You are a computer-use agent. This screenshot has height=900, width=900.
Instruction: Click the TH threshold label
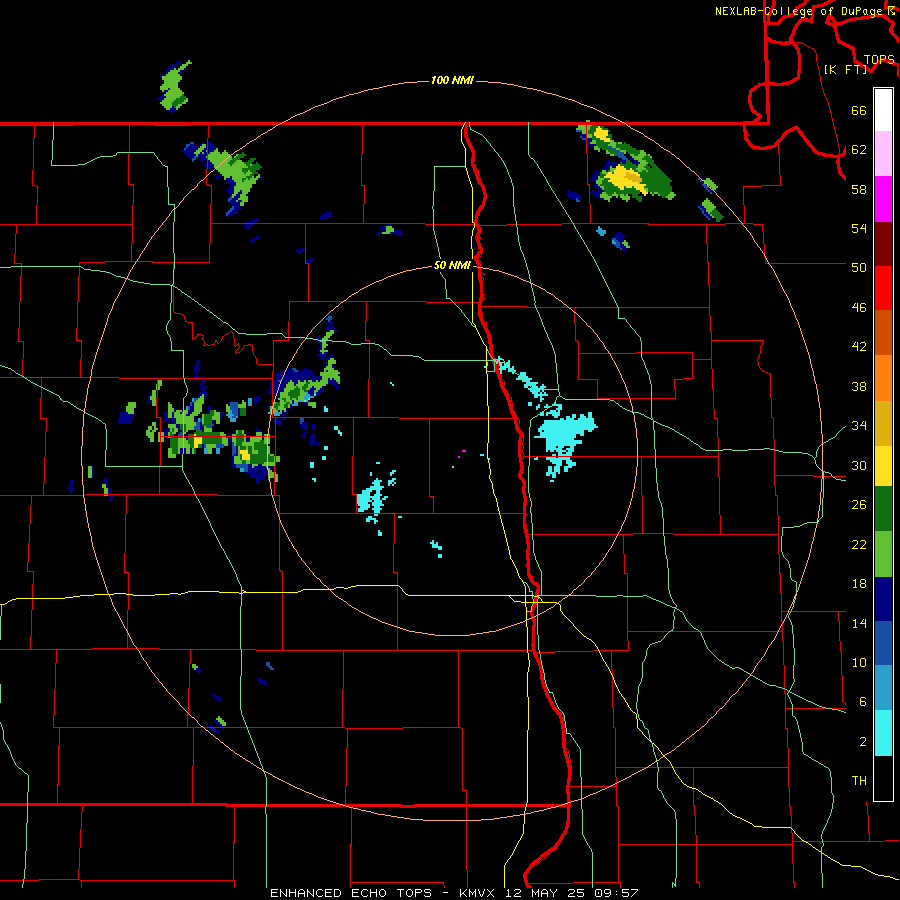tap(859, 781)
